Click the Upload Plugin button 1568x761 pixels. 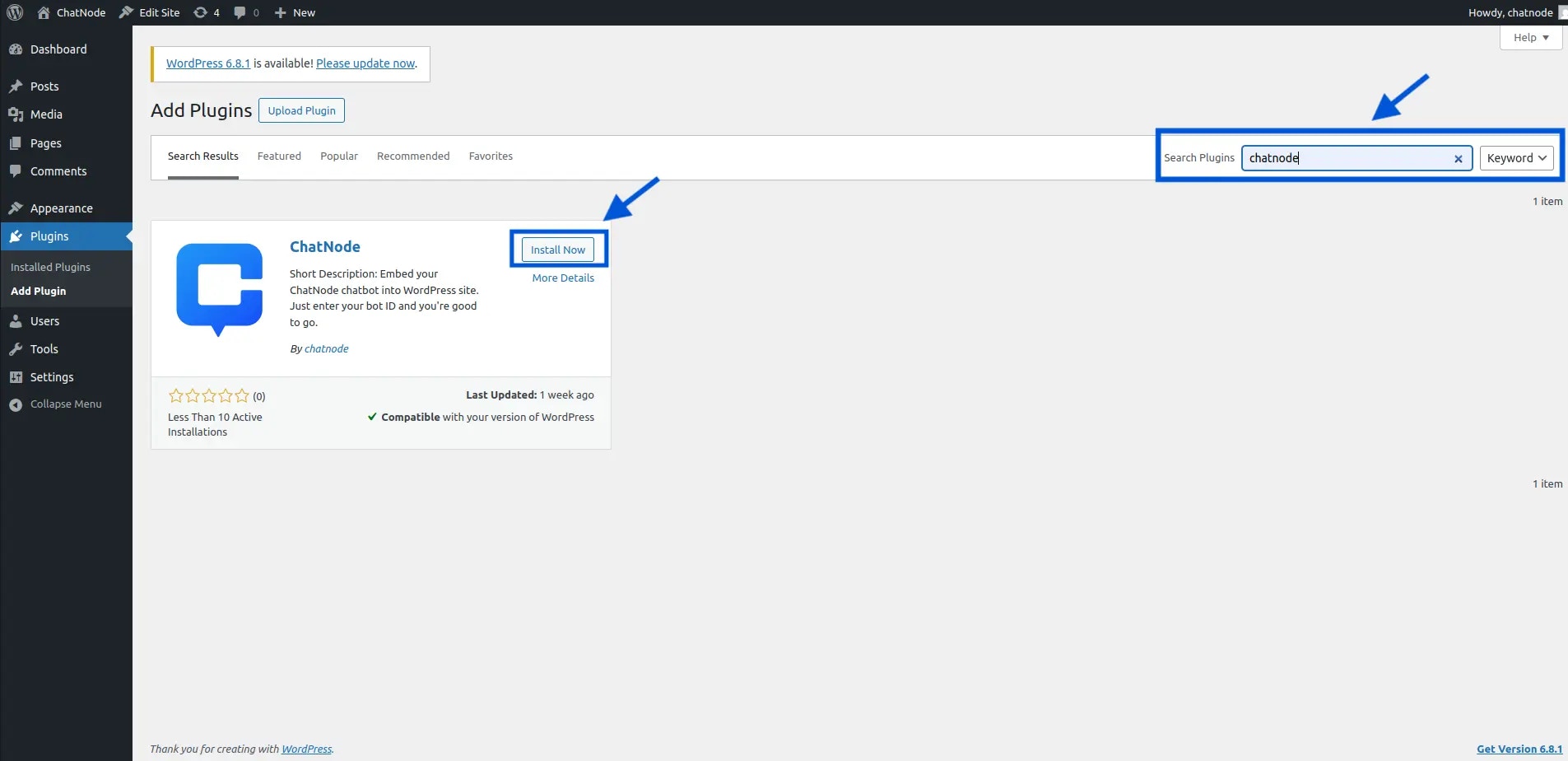tap(301, 110)
